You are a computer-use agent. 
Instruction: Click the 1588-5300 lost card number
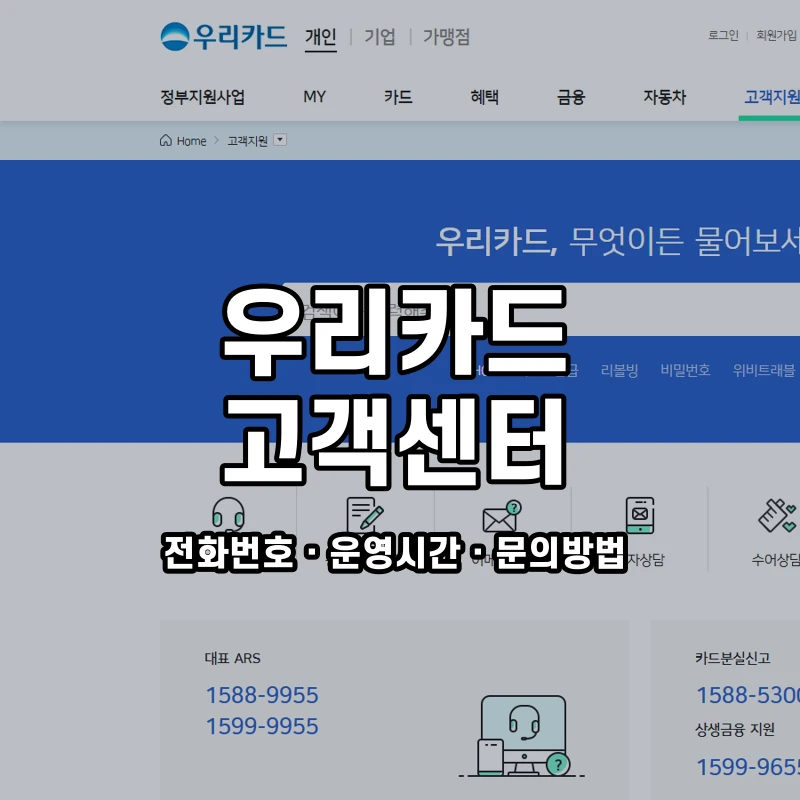[x=748, y=695]
